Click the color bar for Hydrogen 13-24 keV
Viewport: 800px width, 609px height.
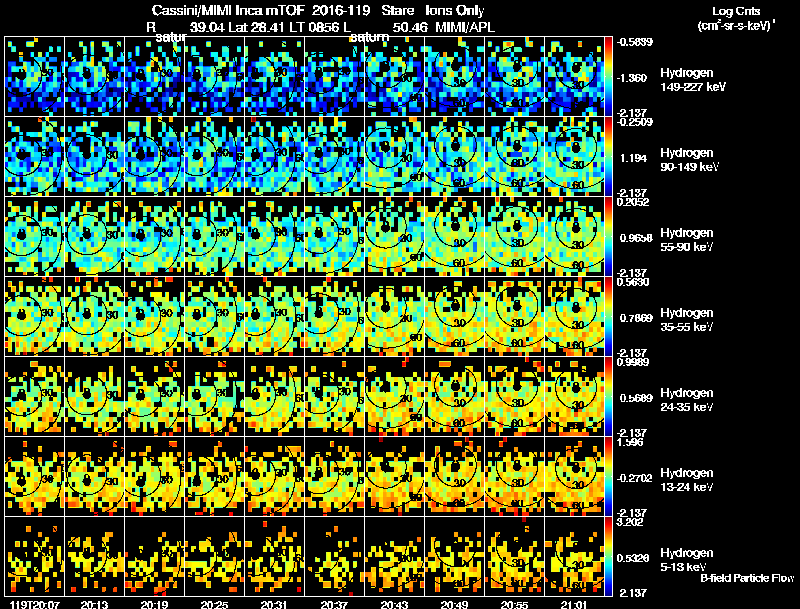[608, 477]
